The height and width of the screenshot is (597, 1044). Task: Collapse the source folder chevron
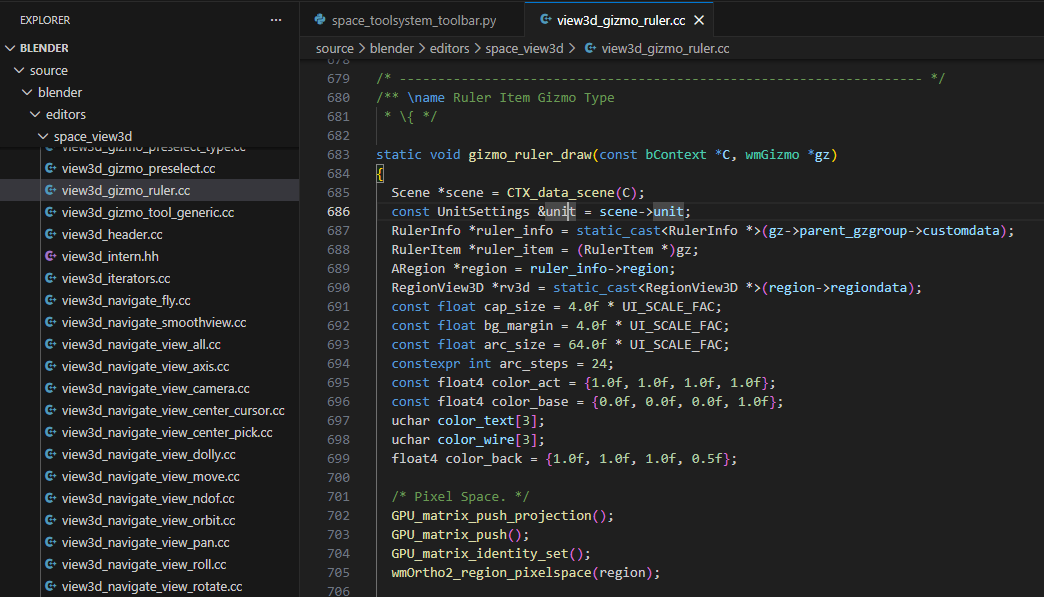coord(19,70)
